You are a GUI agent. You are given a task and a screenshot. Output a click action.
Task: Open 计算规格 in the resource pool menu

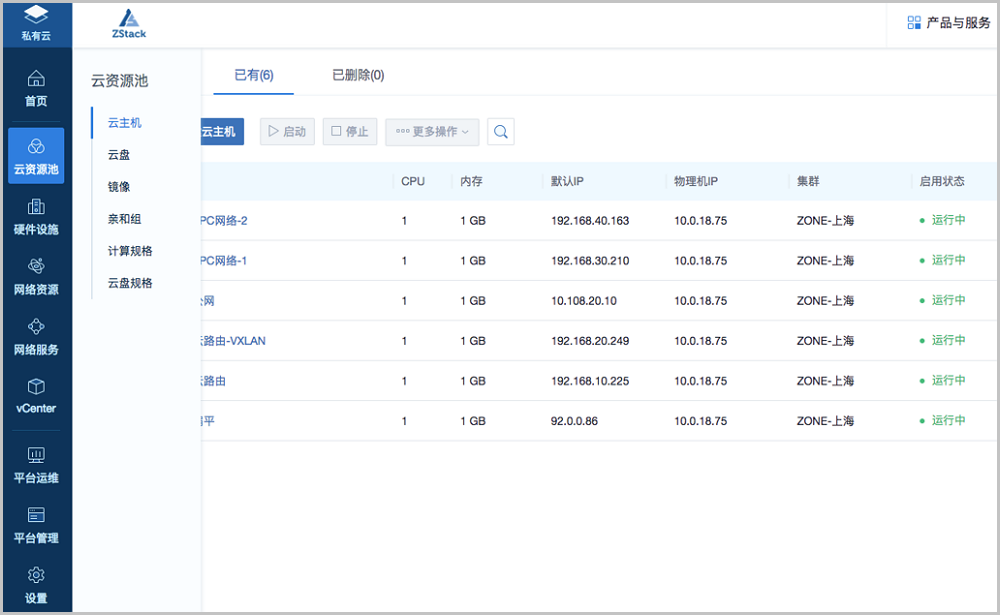(x=130, y=251)
